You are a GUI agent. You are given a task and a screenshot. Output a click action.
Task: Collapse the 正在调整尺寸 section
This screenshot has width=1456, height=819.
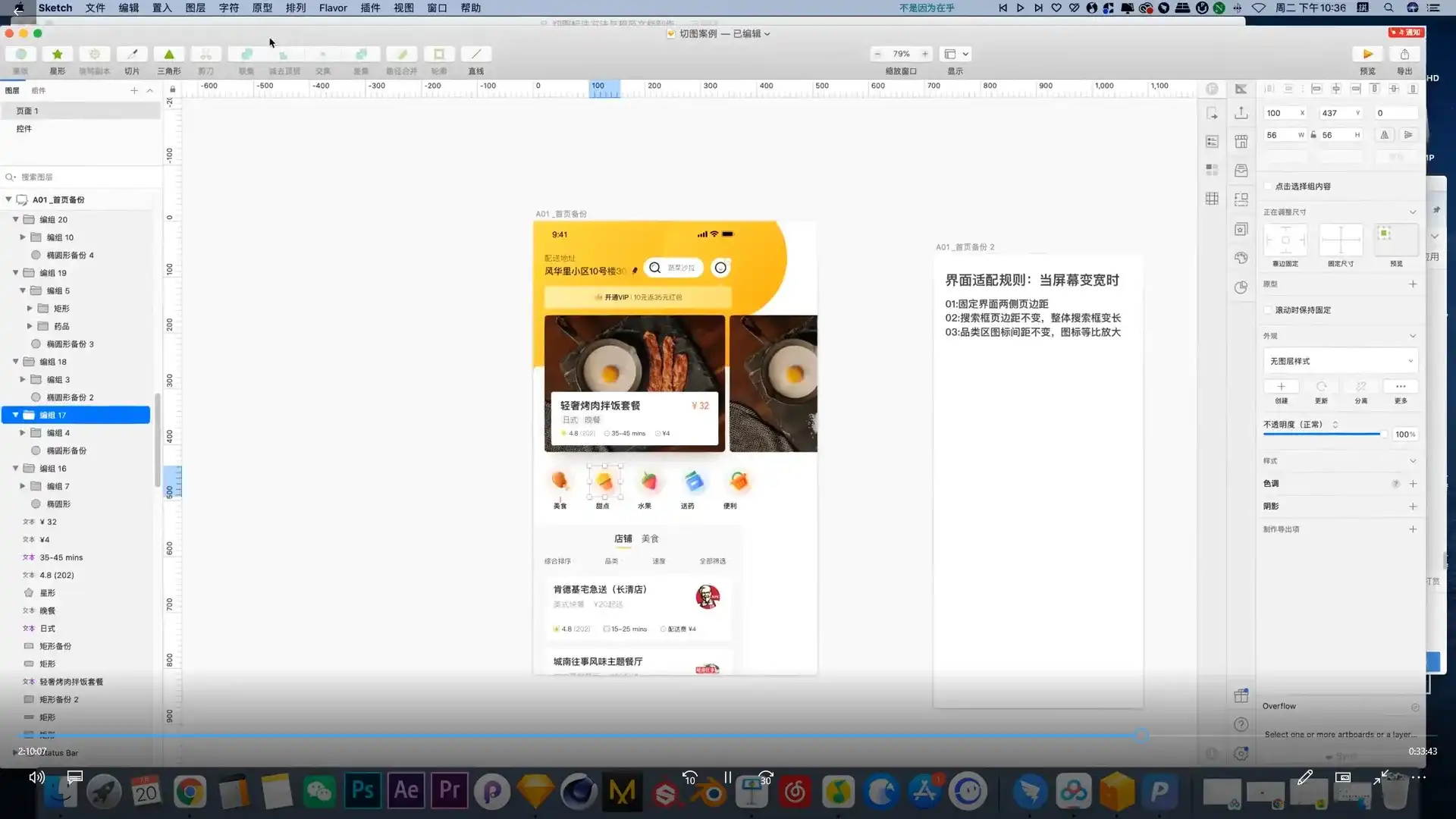click(1414, 212)
